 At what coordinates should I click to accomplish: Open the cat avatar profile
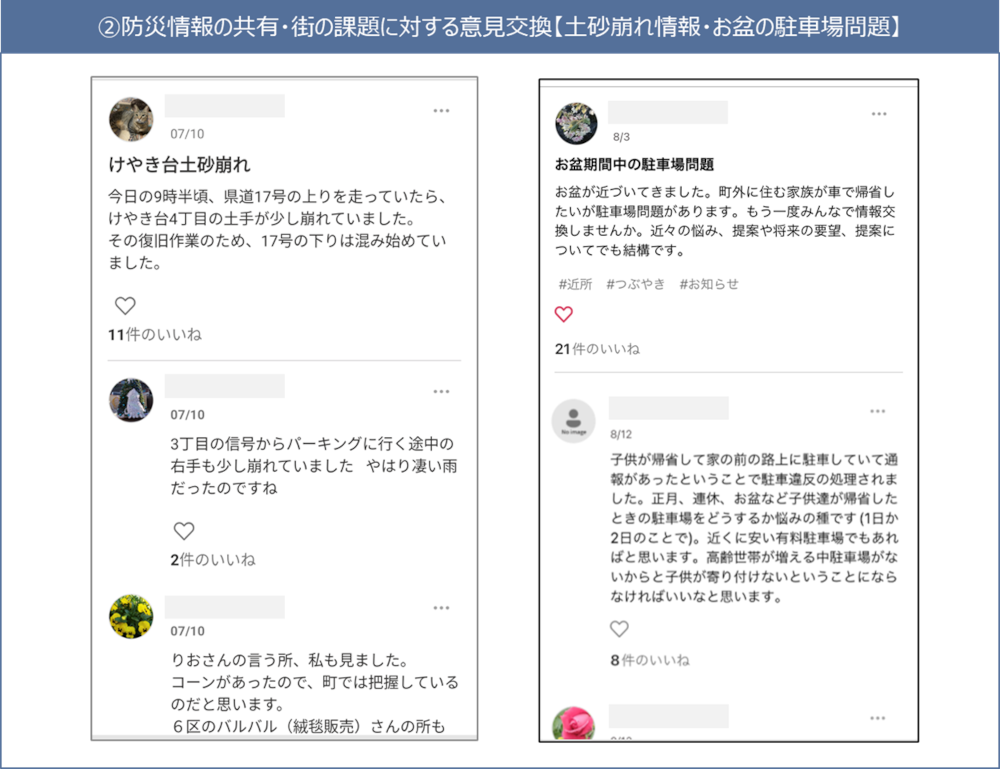point(131,119)
